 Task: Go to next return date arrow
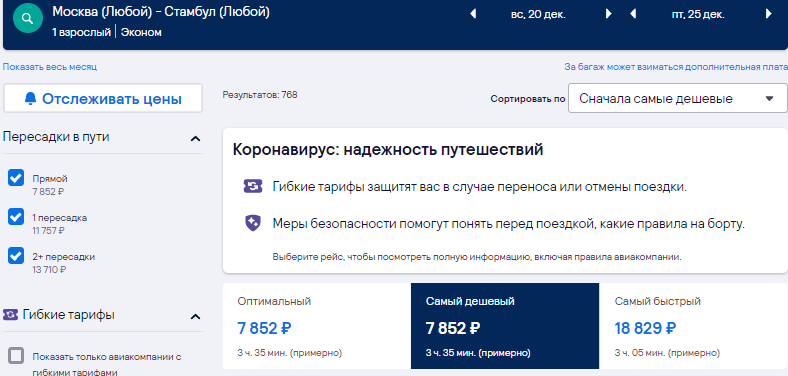click(x=768, y=14)
